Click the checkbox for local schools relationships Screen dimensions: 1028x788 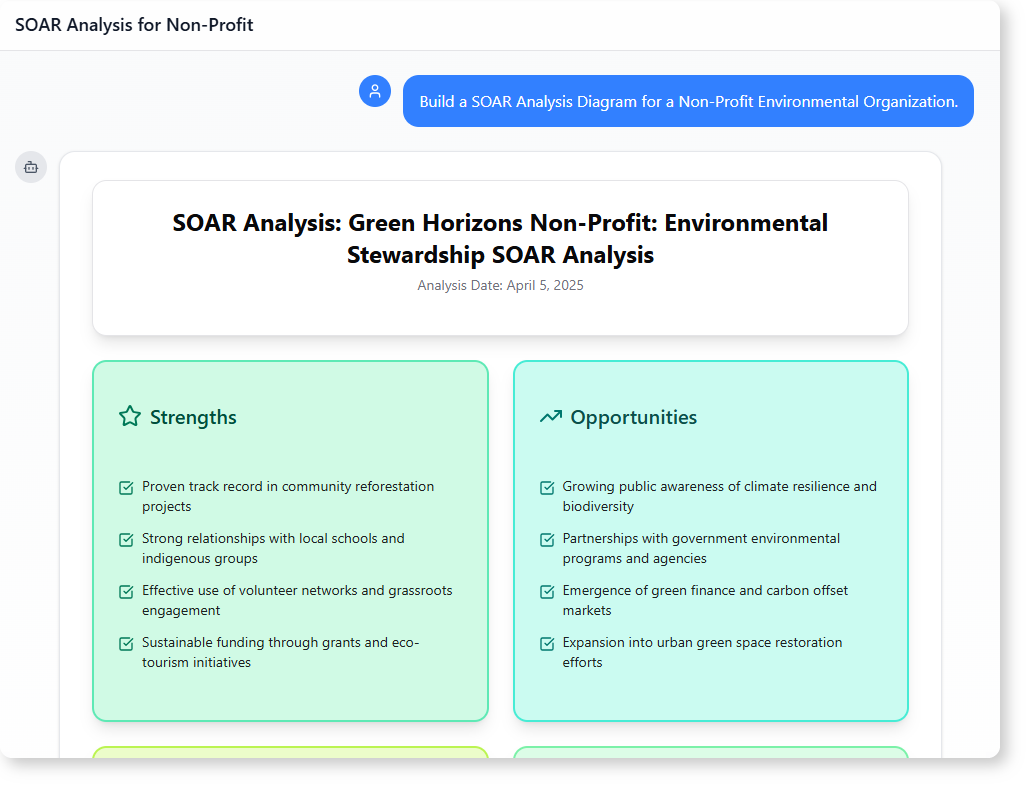tap(126, 540)
